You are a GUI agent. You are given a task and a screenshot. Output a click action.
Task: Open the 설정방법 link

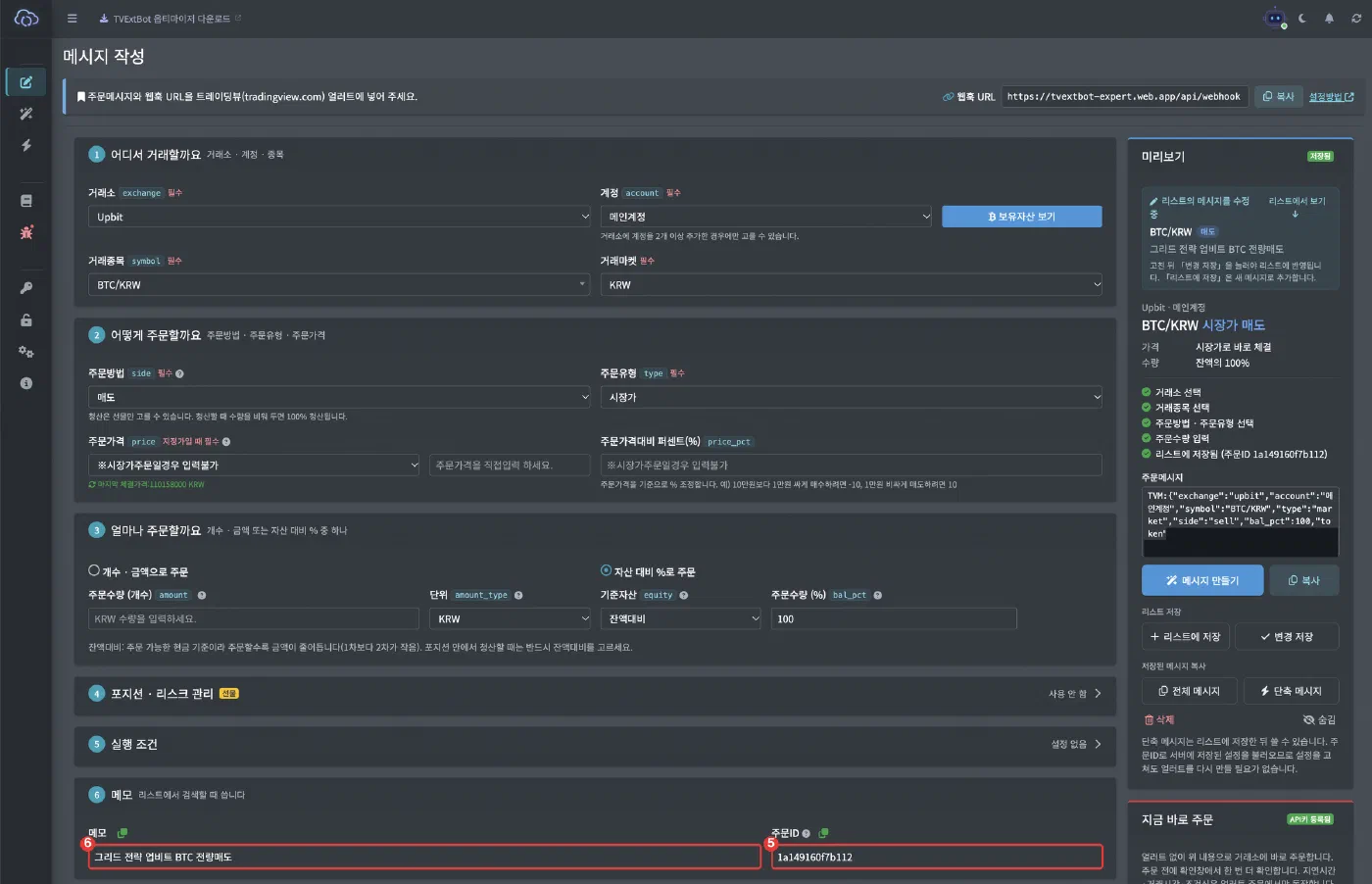click(1331, 97)
